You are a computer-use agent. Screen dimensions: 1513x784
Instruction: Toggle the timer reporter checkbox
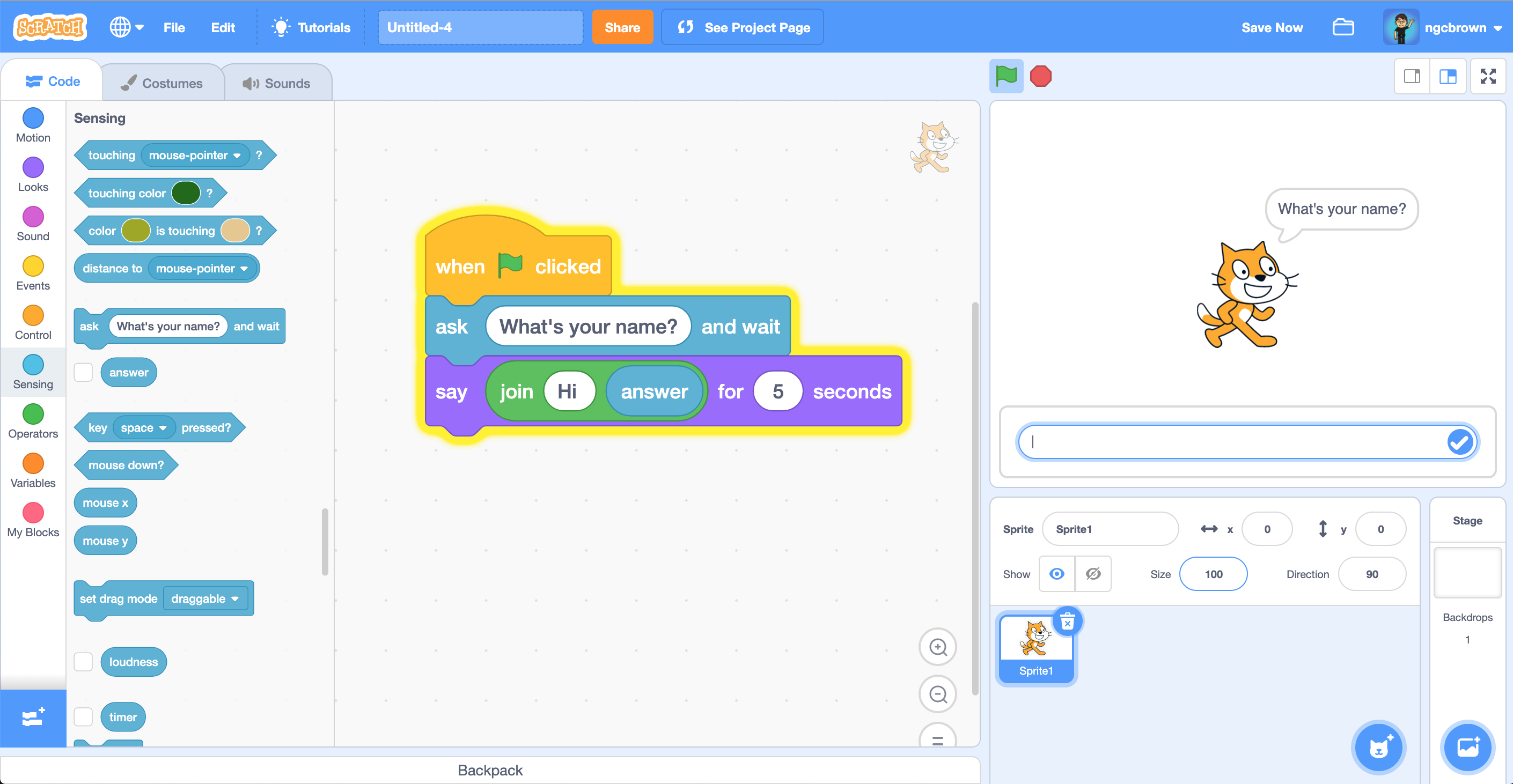tap(83, 717)
